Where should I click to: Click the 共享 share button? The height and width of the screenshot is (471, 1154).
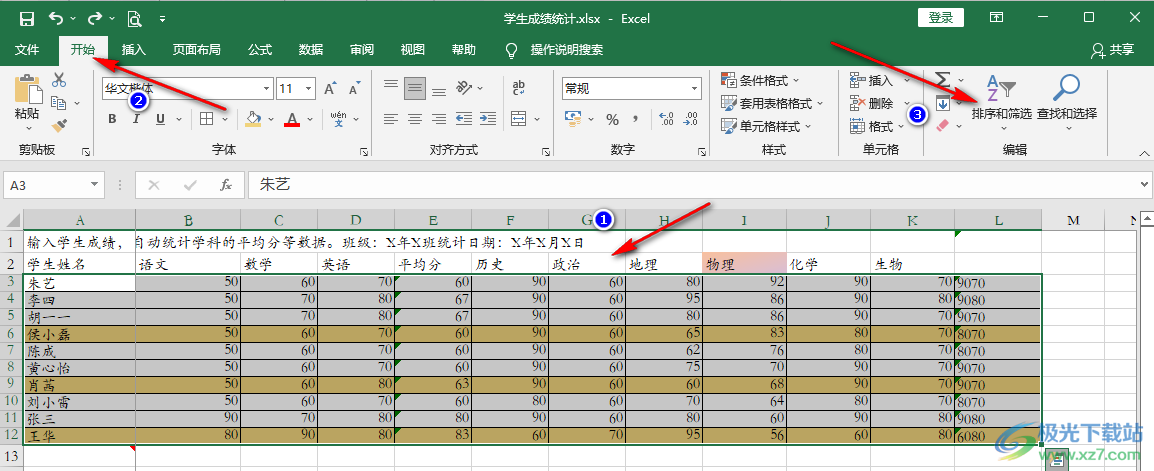point(1113,49)
